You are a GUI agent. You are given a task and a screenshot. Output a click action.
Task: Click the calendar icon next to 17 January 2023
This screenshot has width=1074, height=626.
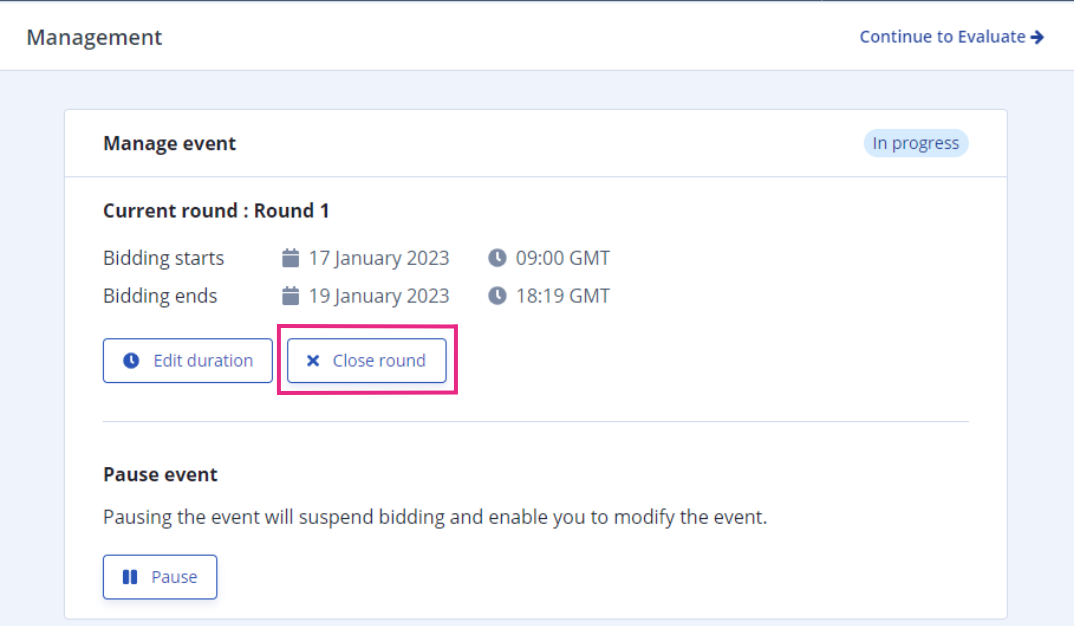pyautogui.click(x=290, y=258)
